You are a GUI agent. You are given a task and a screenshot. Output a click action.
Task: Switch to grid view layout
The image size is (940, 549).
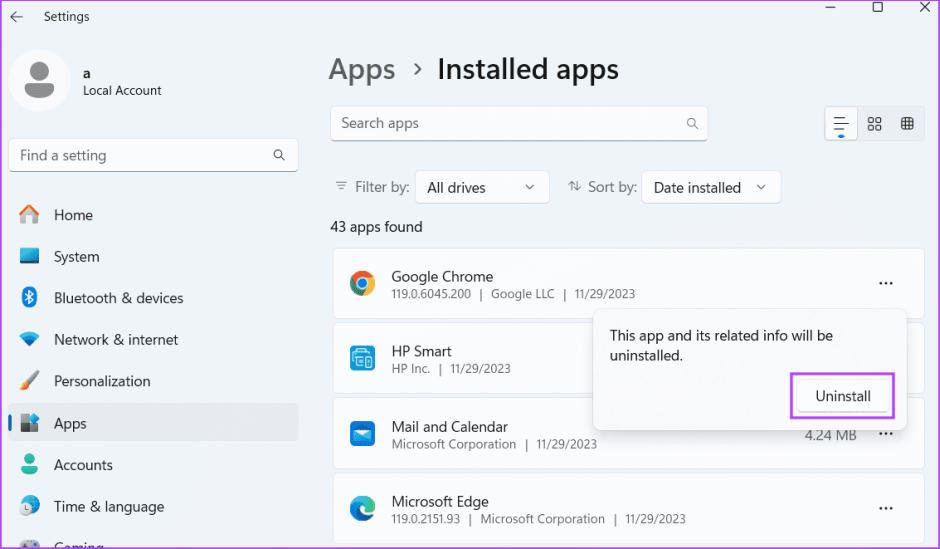point(874,124)
